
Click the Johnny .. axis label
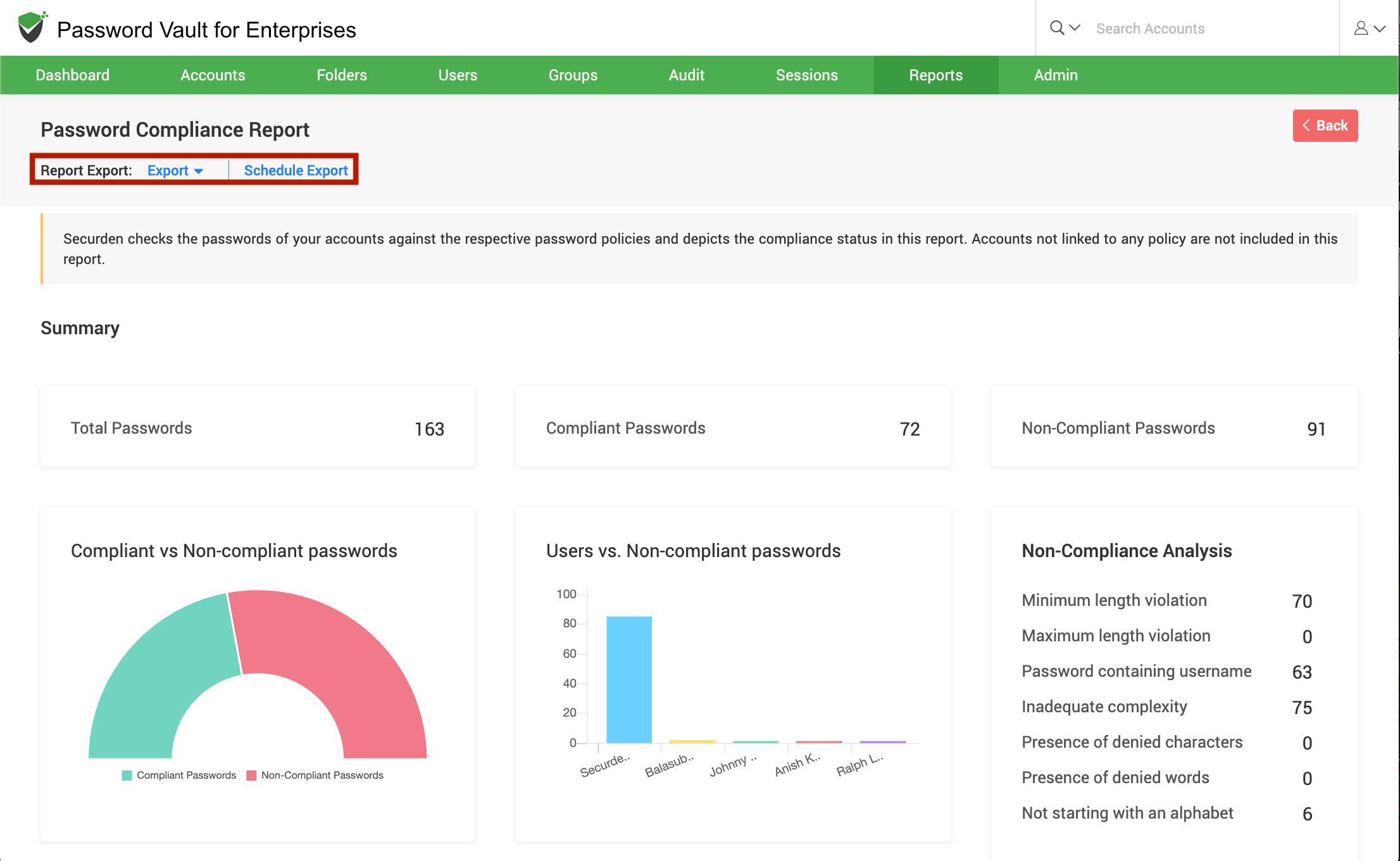click(x=733, y=765)
